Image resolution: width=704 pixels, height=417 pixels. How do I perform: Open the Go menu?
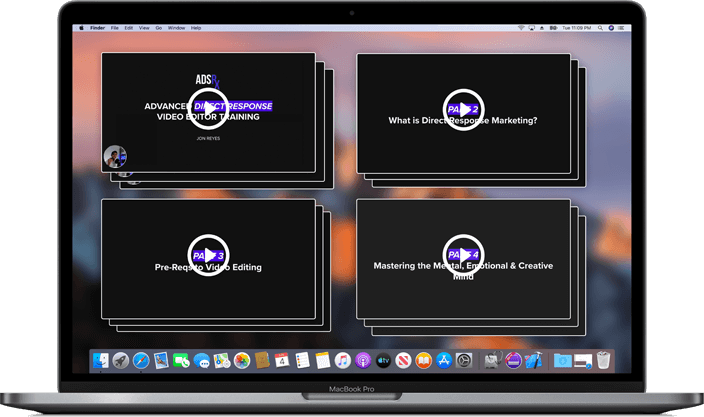click(158, 28)
